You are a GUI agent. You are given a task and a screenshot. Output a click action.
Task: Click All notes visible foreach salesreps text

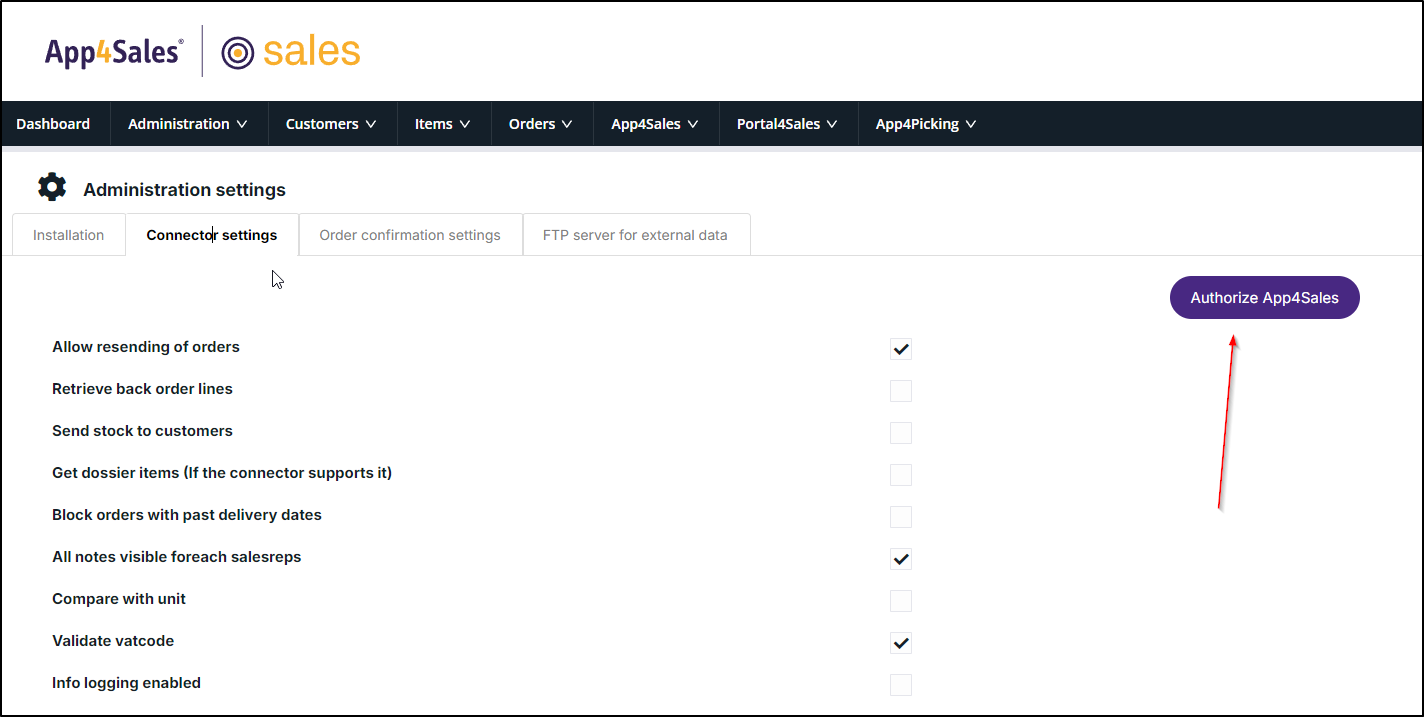tap(177, 557)
